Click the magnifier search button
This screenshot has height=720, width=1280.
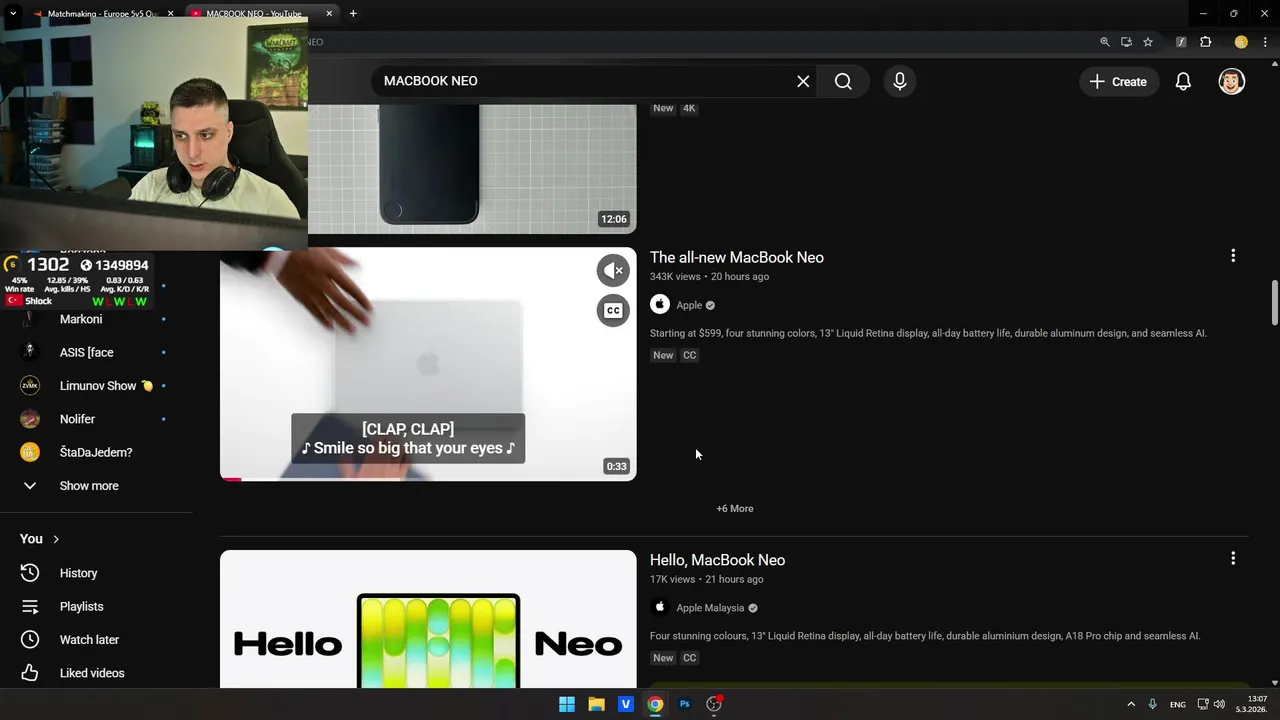pyautogui.click(x=843, y=81)
